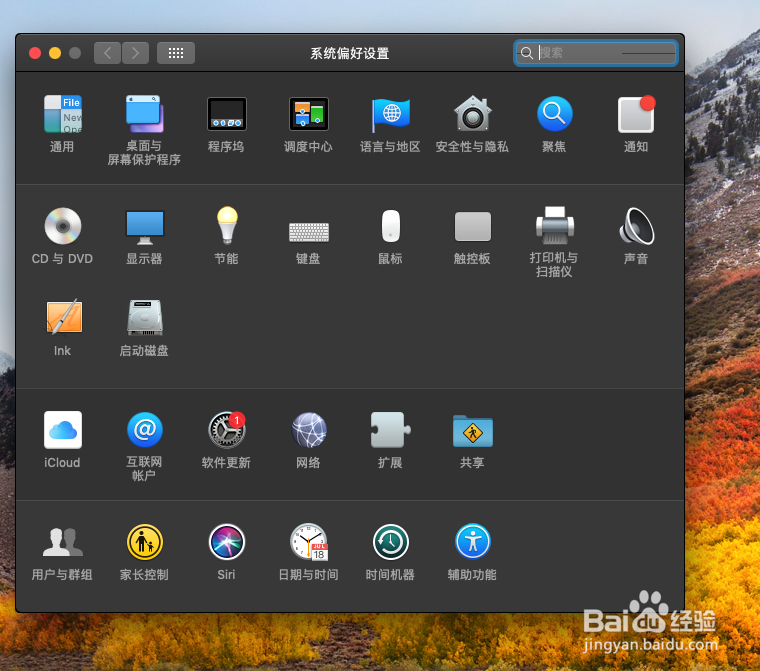Click the back navigation arrow
Screen dimensions: 760x671
pos(107,53)
